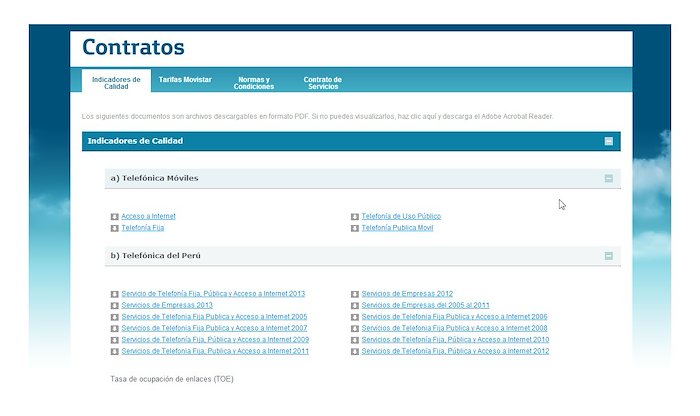This screenshot has width=700, height=416.
Task: Open Servicios de Empresas 2012 link
Action: [x=407, y=294]
